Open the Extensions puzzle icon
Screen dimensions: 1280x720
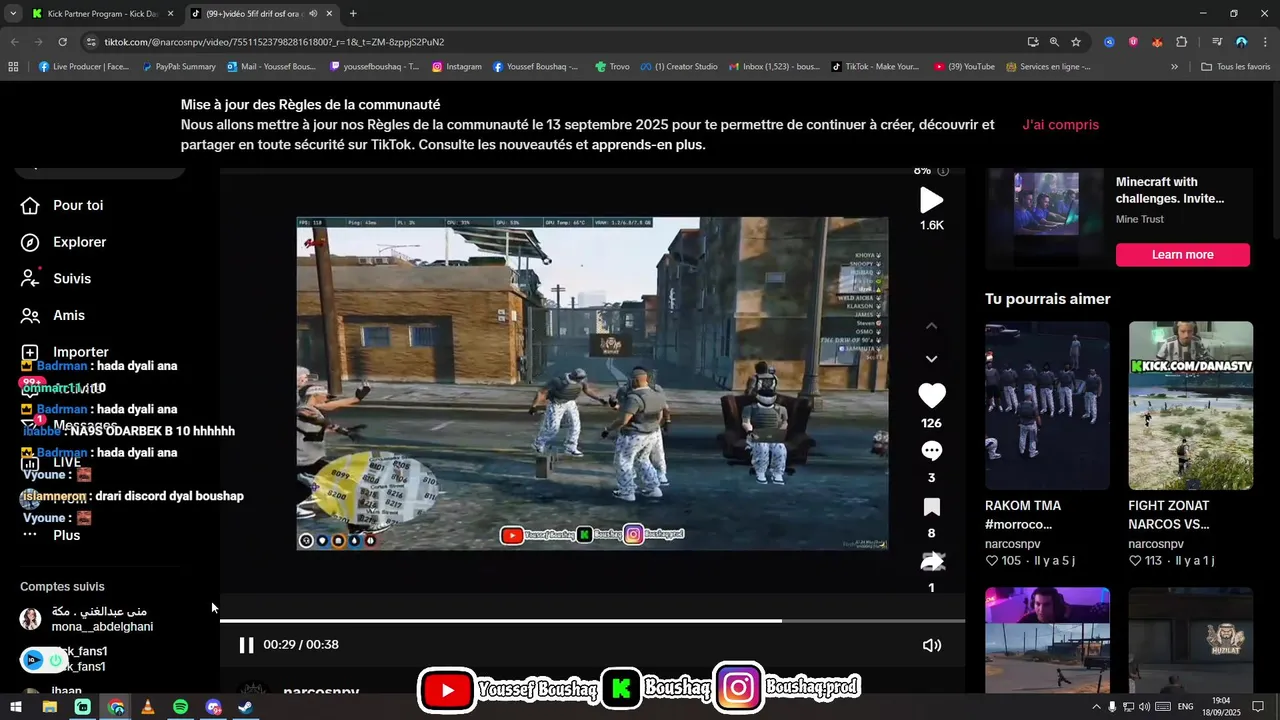pyautogui.click(x=1181, y=42)
